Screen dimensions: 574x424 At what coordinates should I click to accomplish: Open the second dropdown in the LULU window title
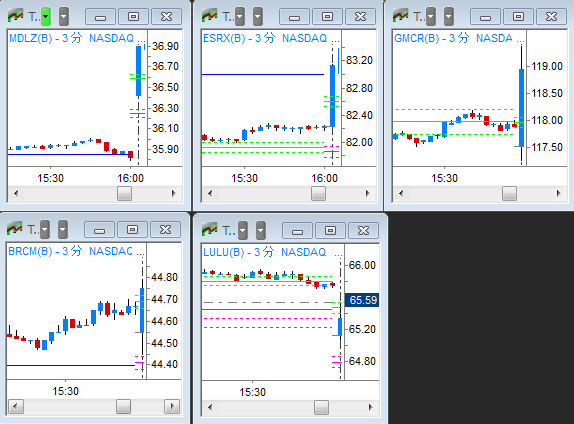[260, 230]
